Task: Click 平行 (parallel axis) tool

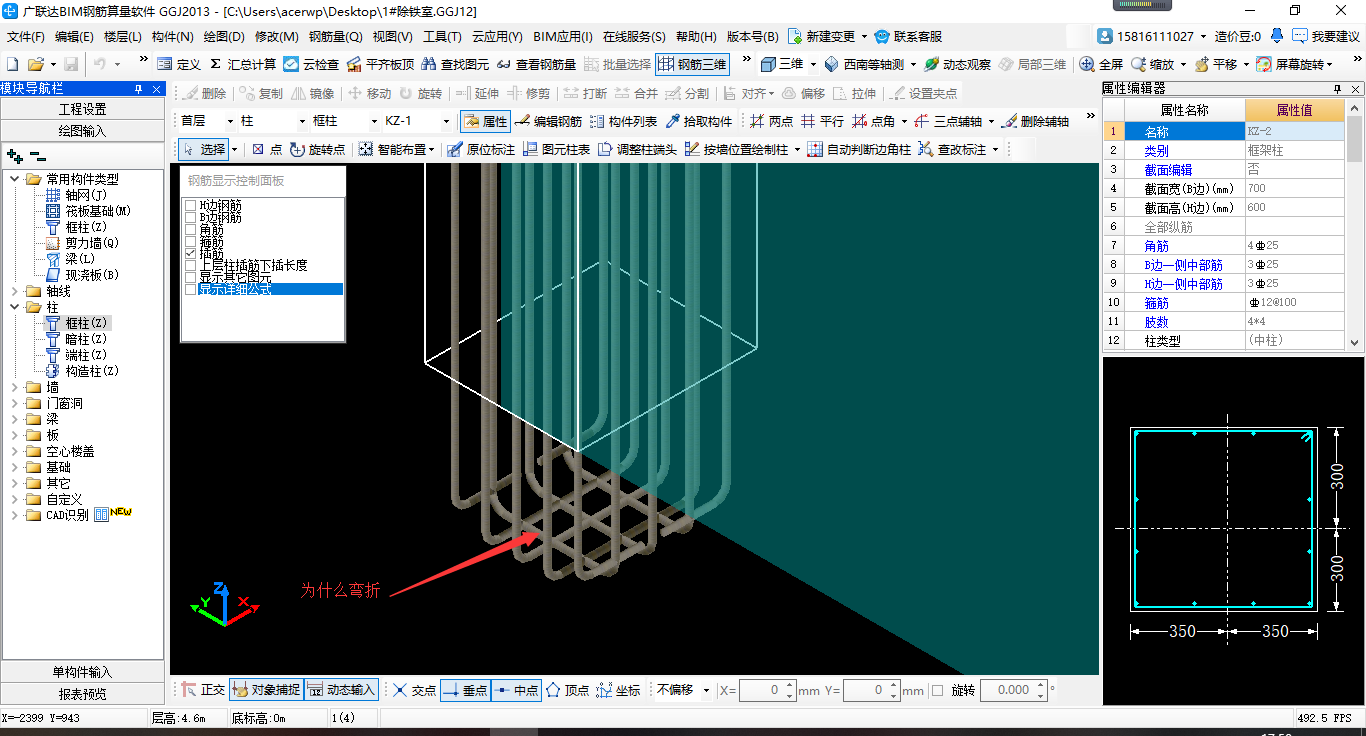Action: pyautogui.click(x=822, y=121)
